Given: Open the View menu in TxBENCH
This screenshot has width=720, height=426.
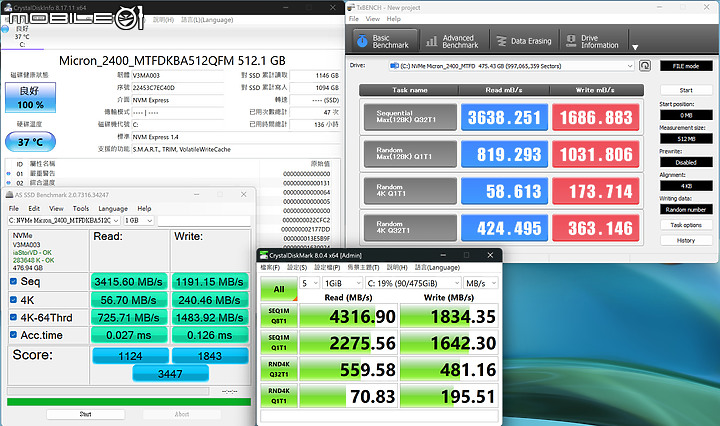Looking at the screenshot, I should pyautogui.click(x=372, y=19).
